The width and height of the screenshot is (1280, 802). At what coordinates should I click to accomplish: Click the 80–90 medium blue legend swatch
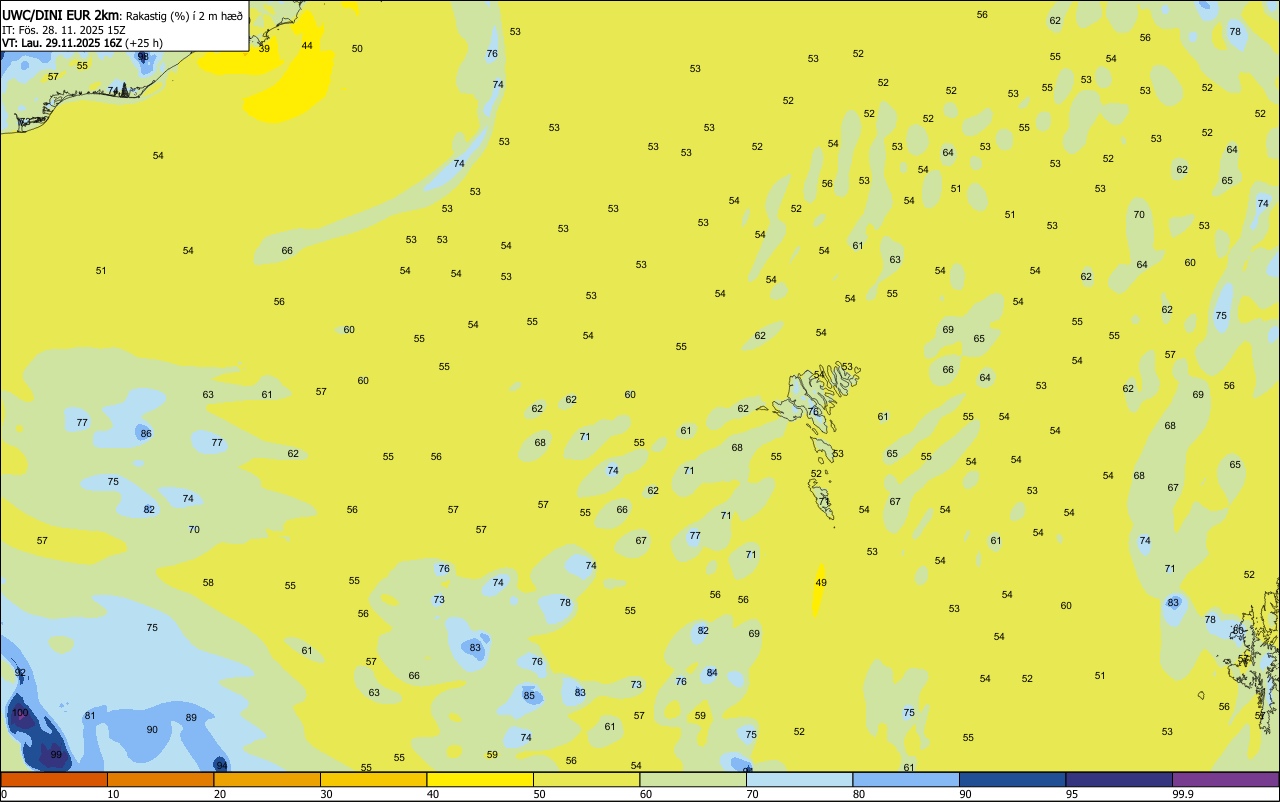(906, 779)
